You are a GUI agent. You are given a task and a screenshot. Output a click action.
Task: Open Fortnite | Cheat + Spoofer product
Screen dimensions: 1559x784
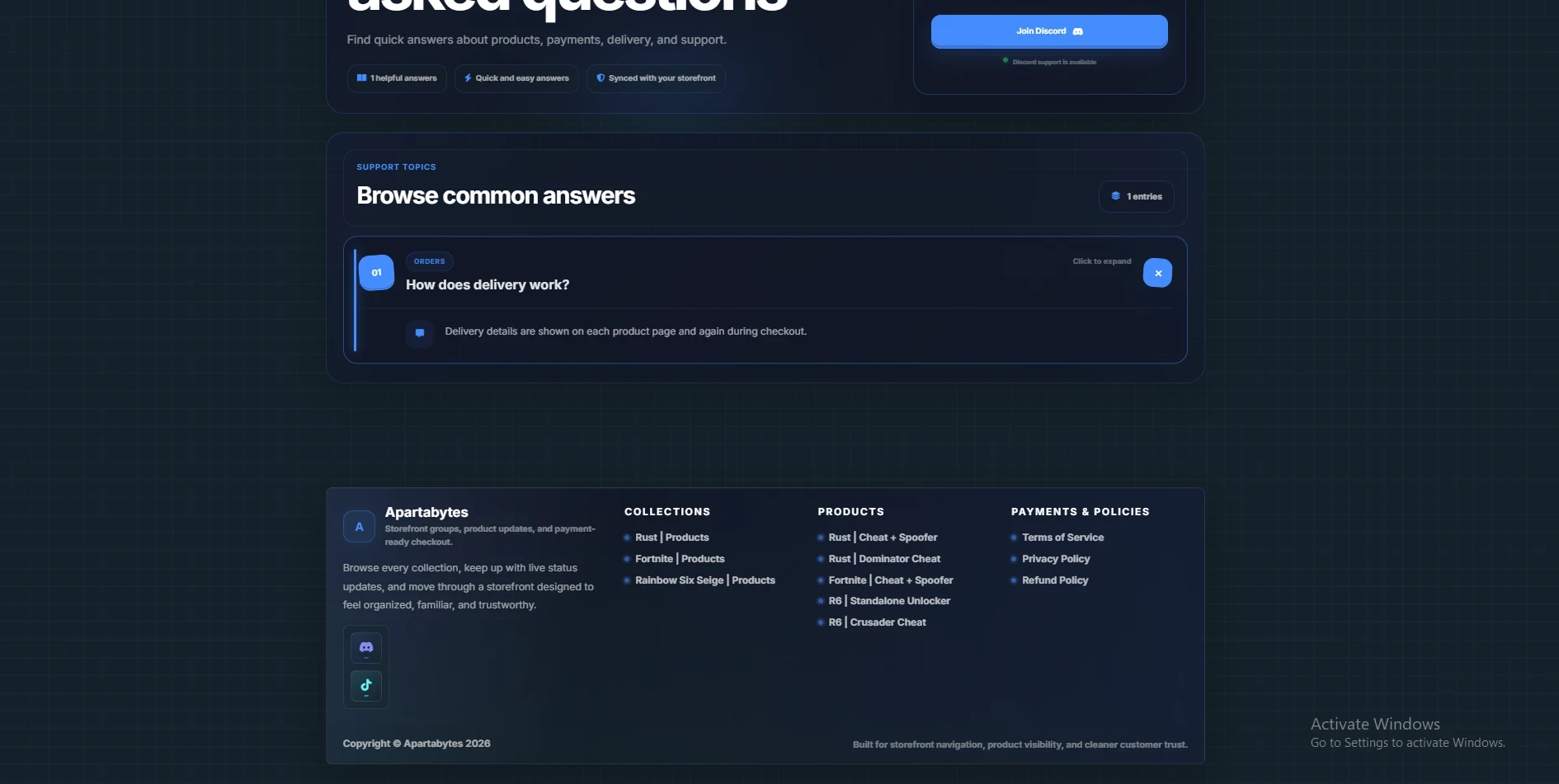[x=891, y=580]
